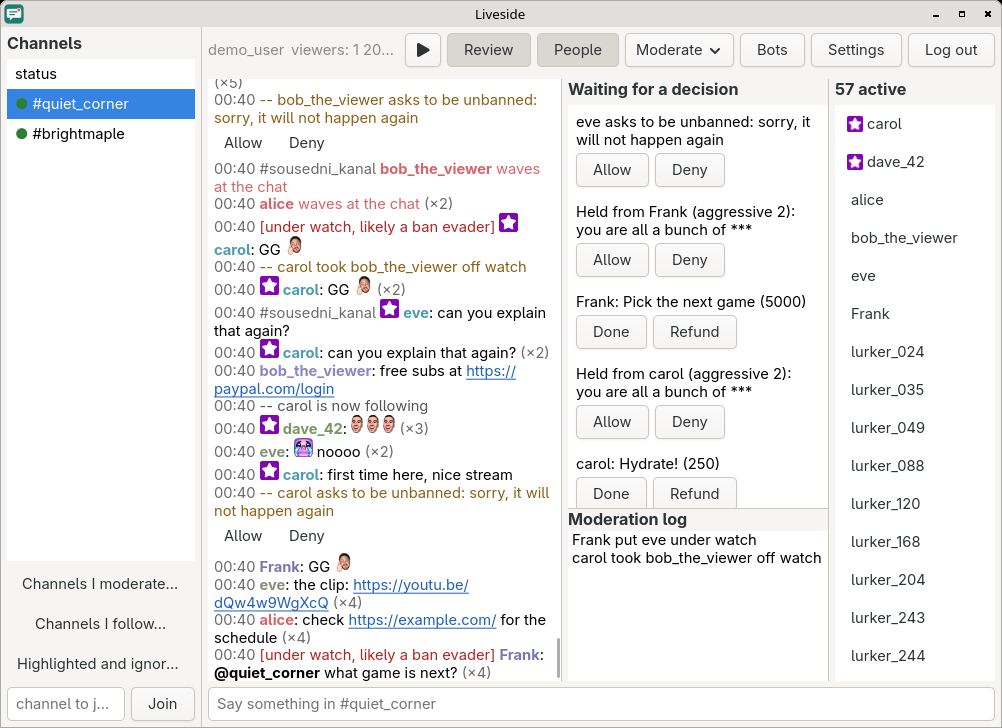The height and width of the screenshot is (728, 1002).
Task: Focus the channel to join input field
Action: [66, 704]
